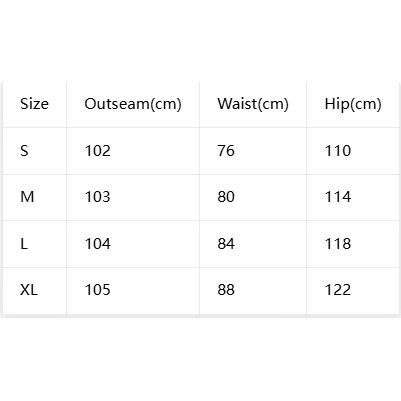
Task: Click outseam value 103
Action: 98,197
